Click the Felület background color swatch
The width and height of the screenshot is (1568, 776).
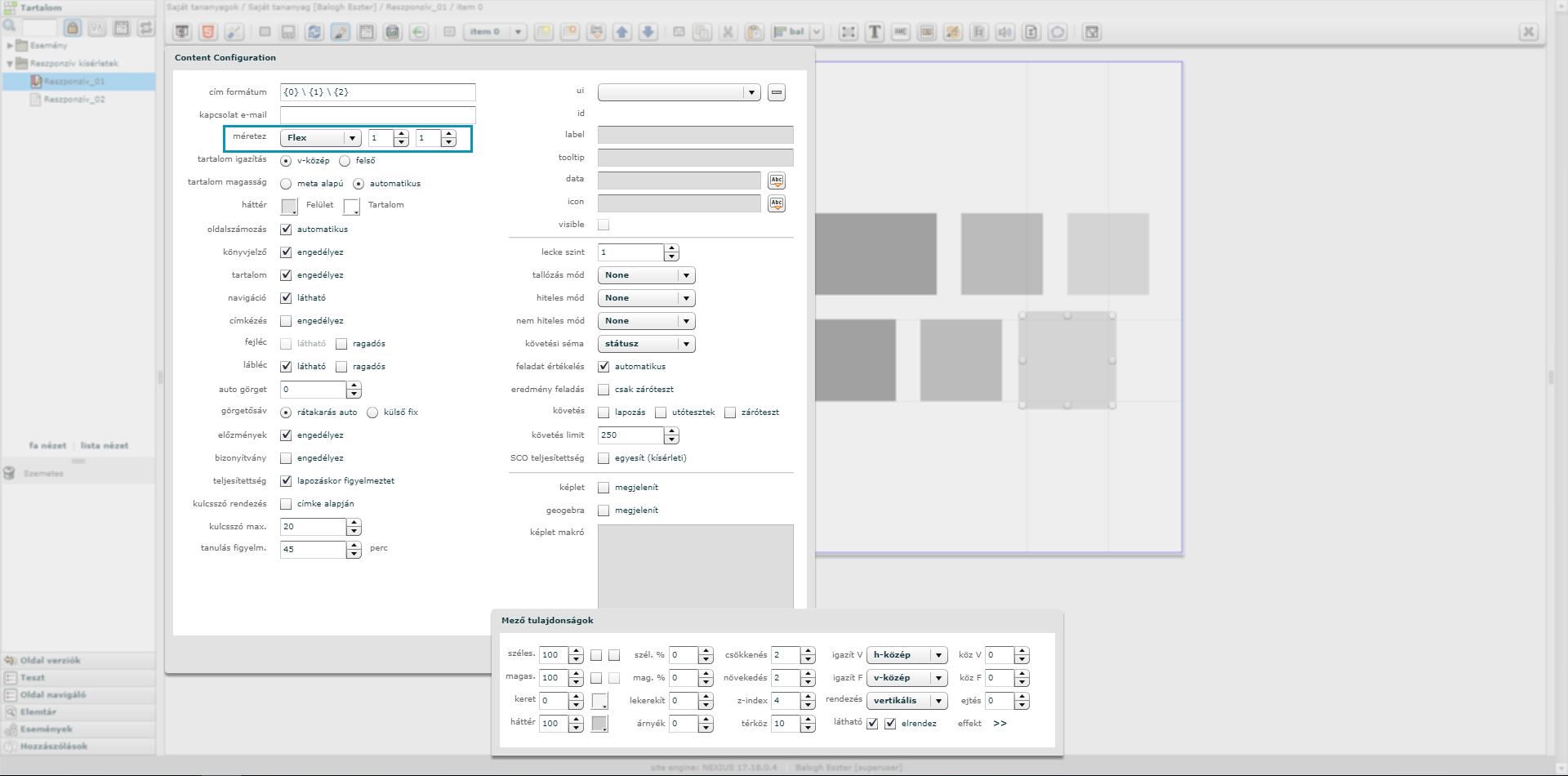[x=289, y=206]
